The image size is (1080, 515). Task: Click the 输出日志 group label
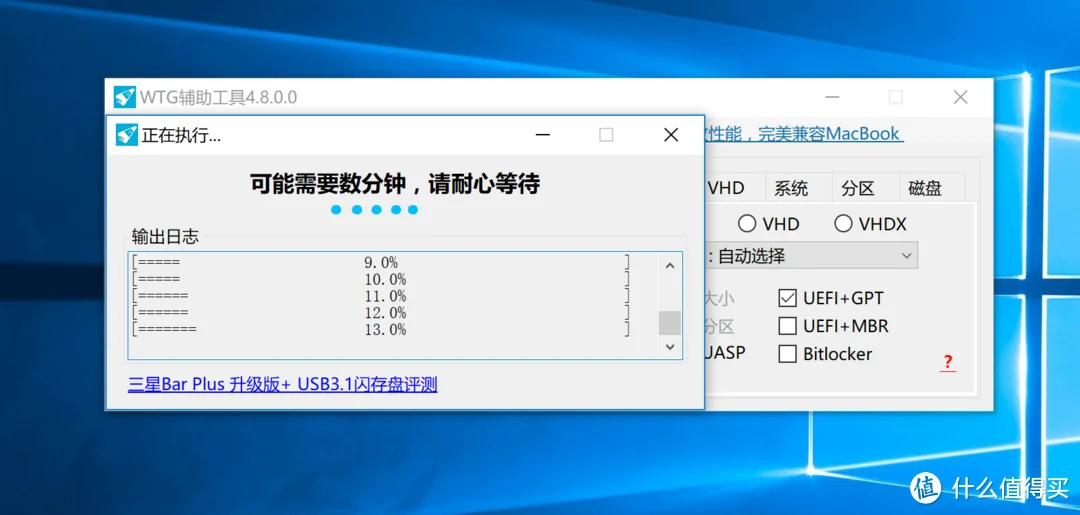[x=165, y=238]
